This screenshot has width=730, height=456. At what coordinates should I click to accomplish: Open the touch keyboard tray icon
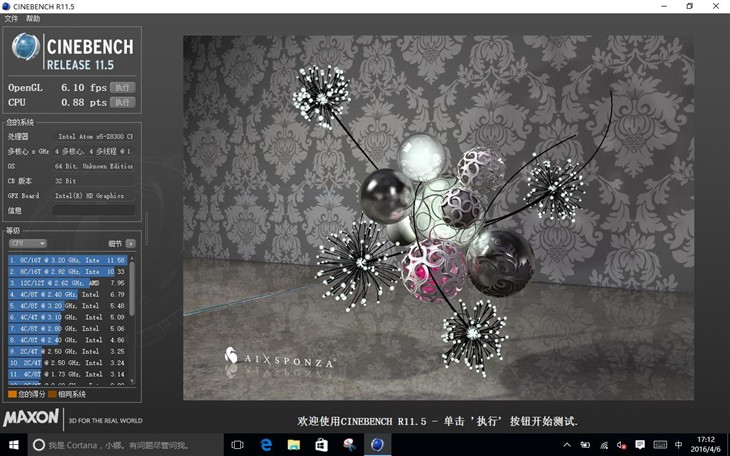click(x=660, y=445)
